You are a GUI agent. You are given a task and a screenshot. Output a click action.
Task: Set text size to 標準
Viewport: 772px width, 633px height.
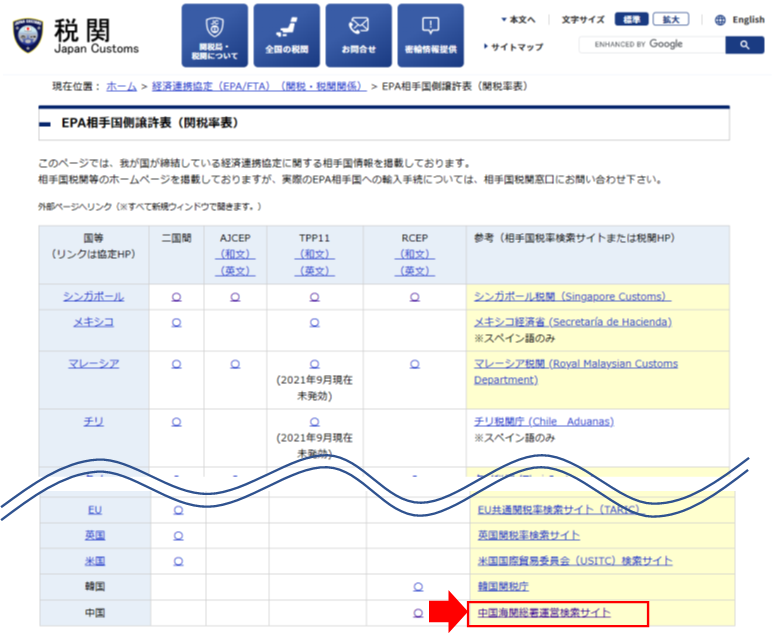click(631, 19)
